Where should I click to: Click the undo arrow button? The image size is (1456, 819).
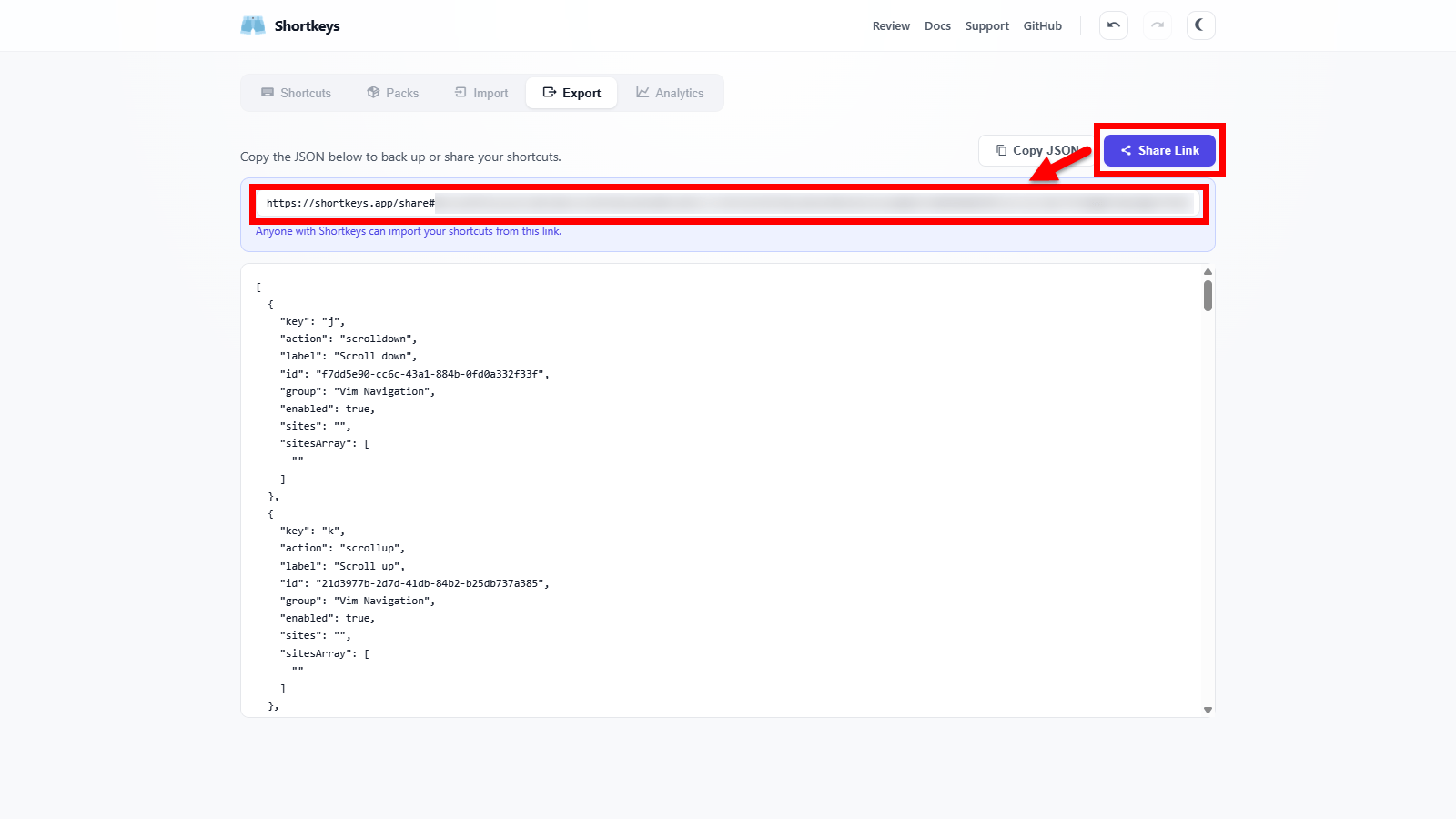click(1113, 25)
